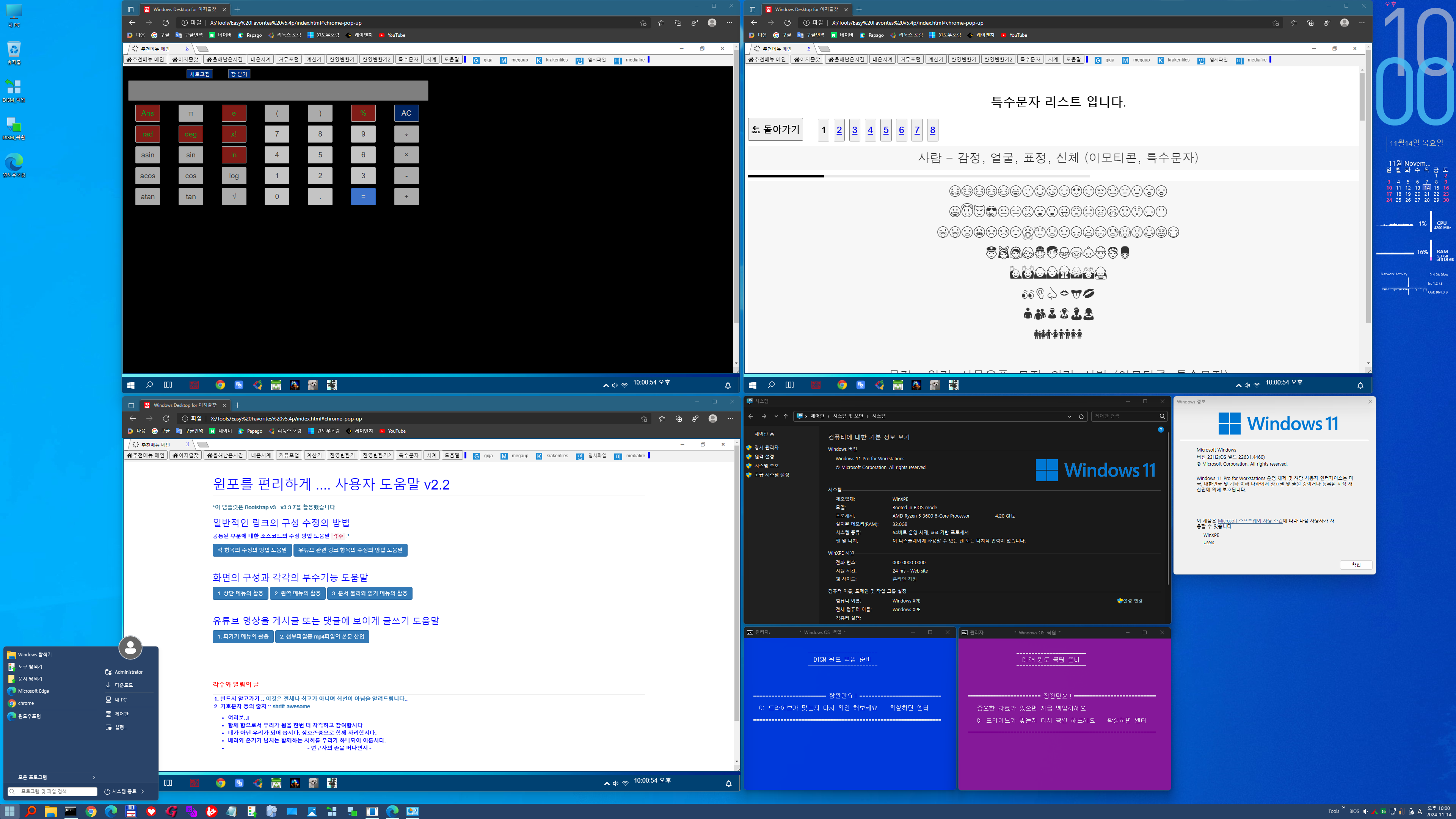Expand the 시스템 종료 arrow options
Viewport: 1456px width, 819px height.
pos(143,791)
